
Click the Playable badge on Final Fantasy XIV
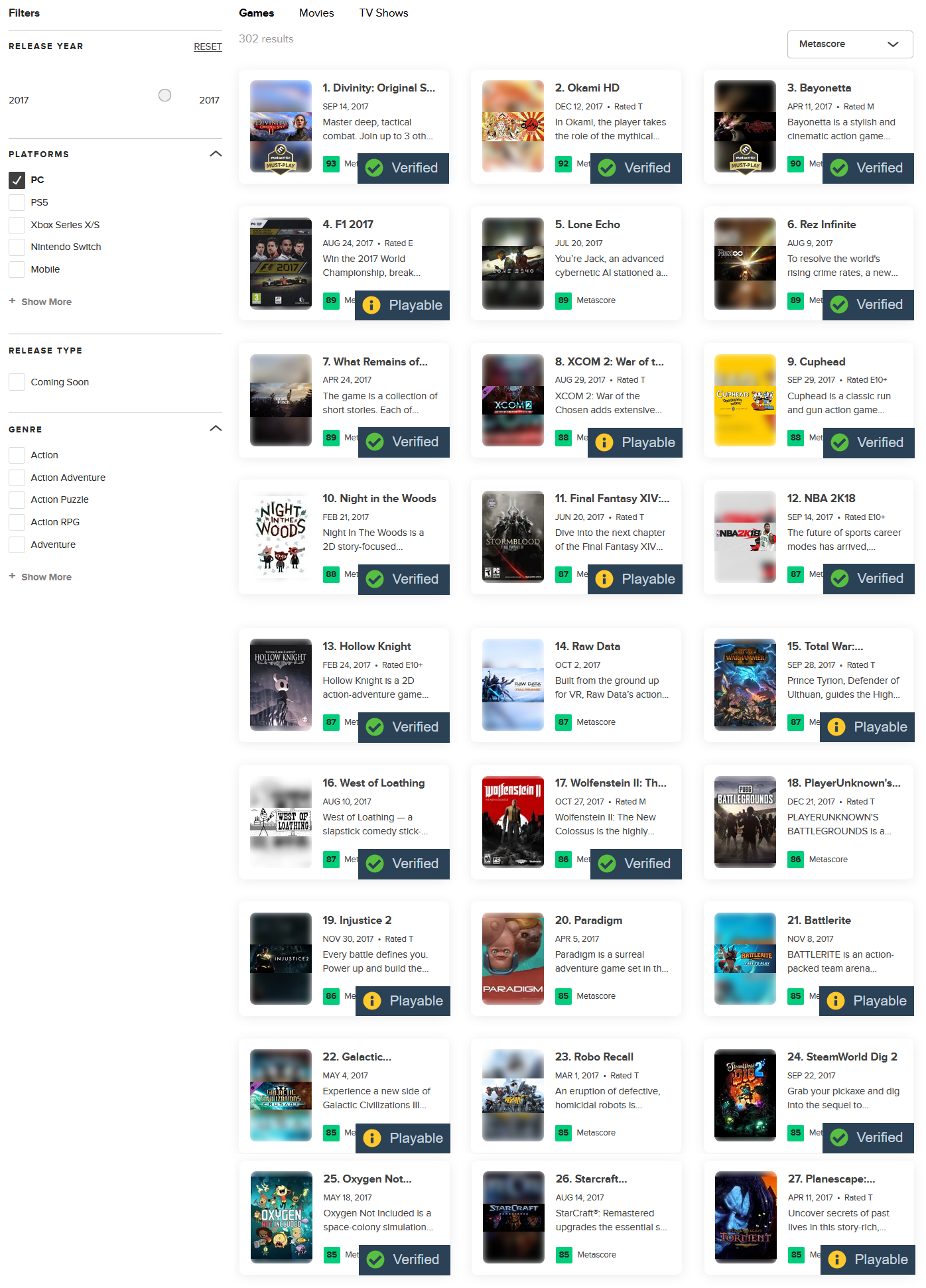(x=635, y=579)
